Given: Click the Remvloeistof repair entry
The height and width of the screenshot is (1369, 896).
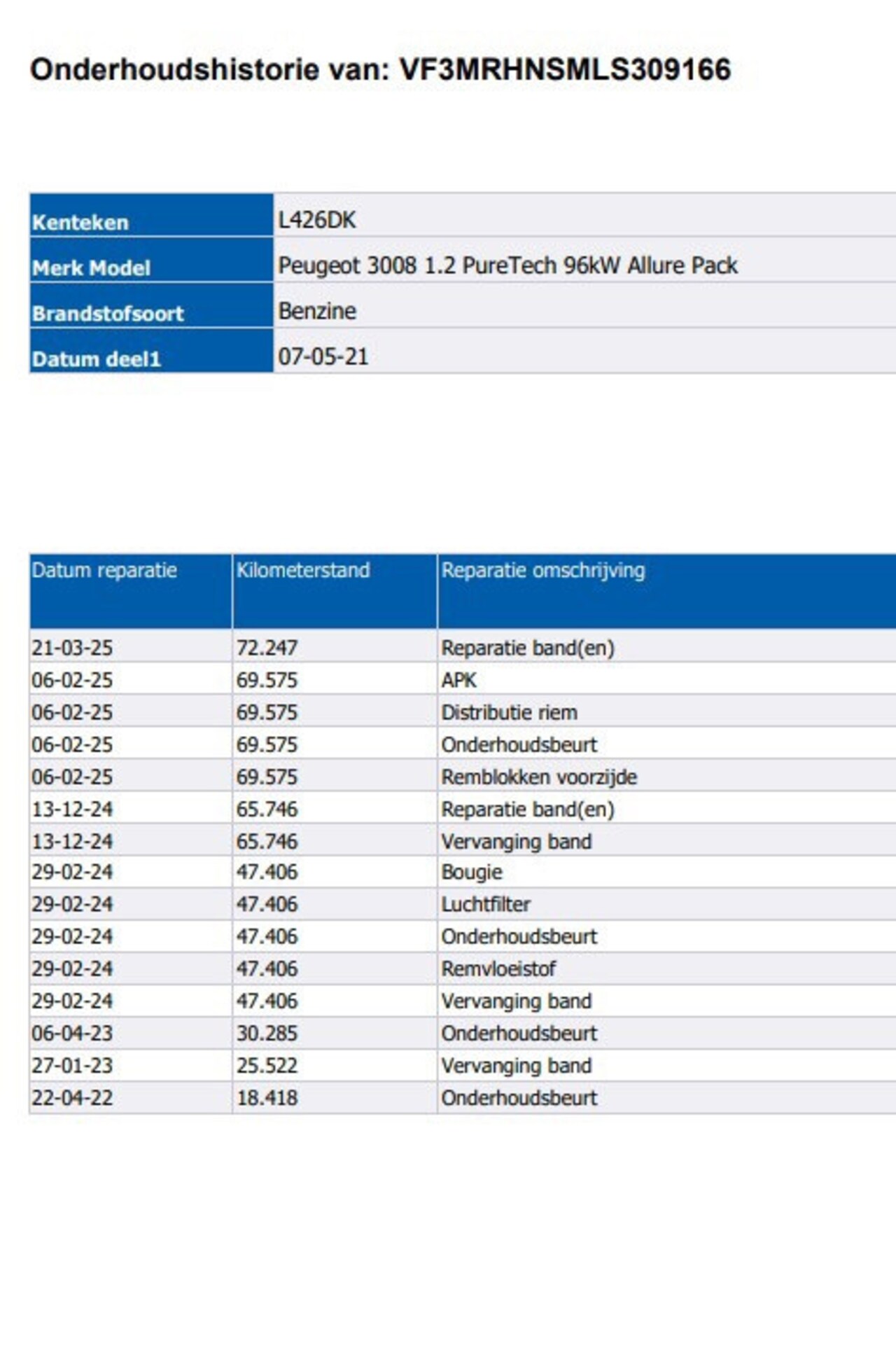Looking at the screenshot, I should coord(498,968).
